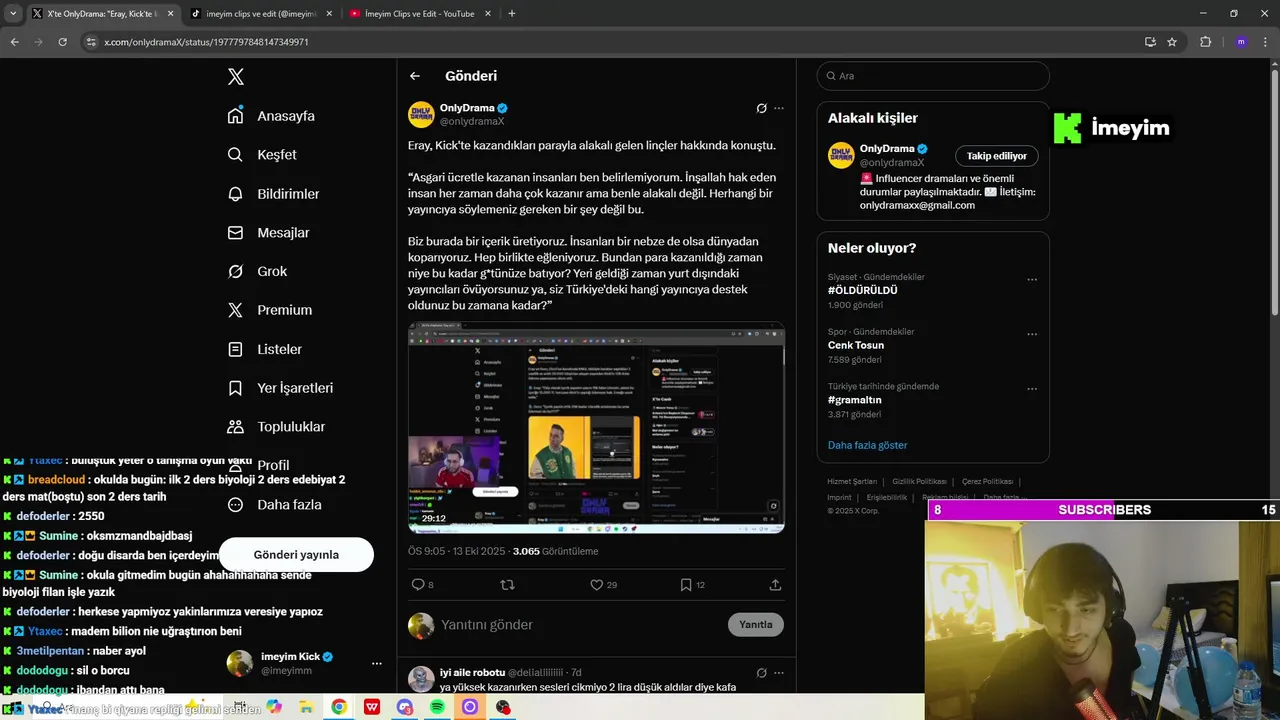Open Grok icon on iyi aile robotu reply
This screenshot has width=1280, height=720.
761,673
